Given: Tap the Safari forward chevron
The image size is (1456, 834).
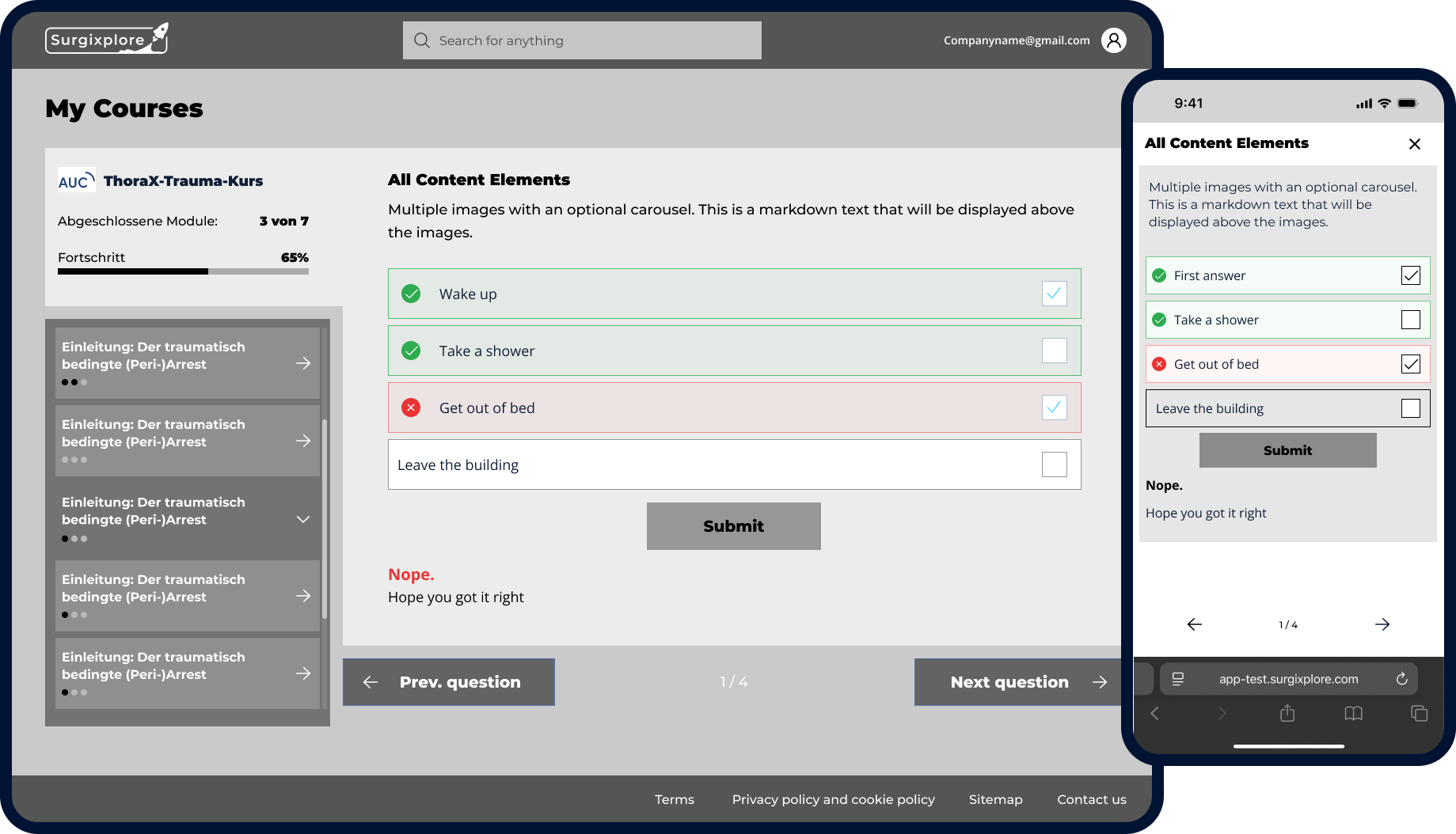Looking at the screenshot, I should [1222, 714].
